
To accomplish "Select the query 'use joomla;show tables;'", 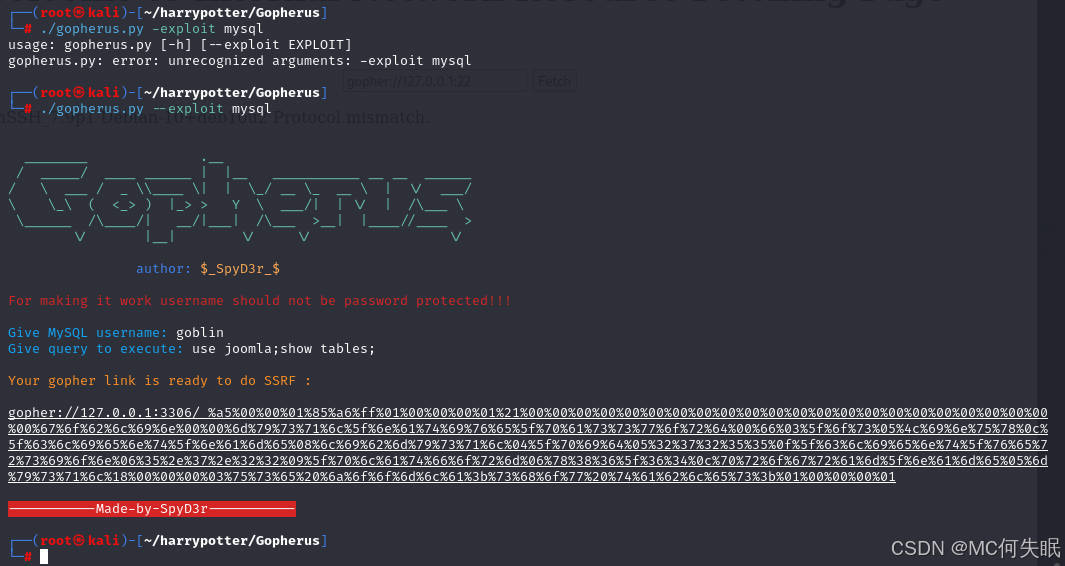I will (283, 349).
